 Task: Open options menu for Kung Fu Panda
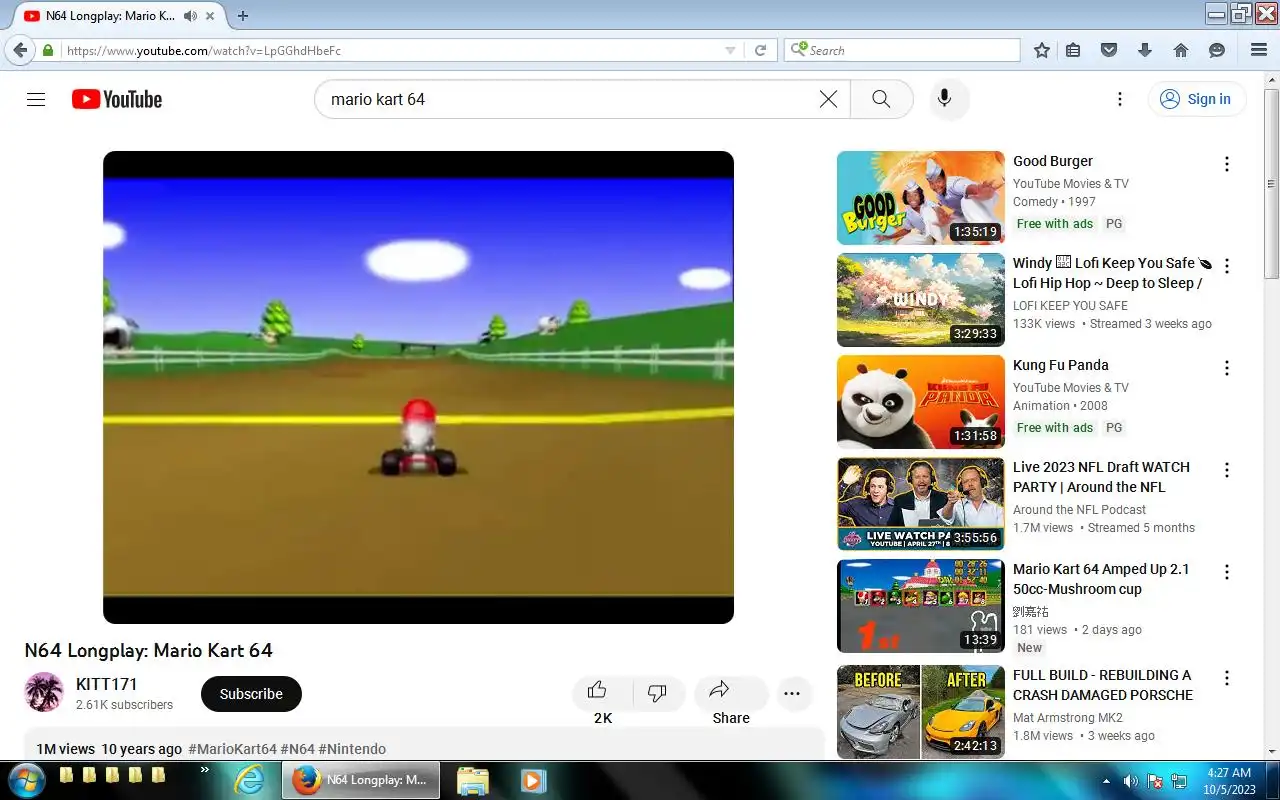point(1227,368)
